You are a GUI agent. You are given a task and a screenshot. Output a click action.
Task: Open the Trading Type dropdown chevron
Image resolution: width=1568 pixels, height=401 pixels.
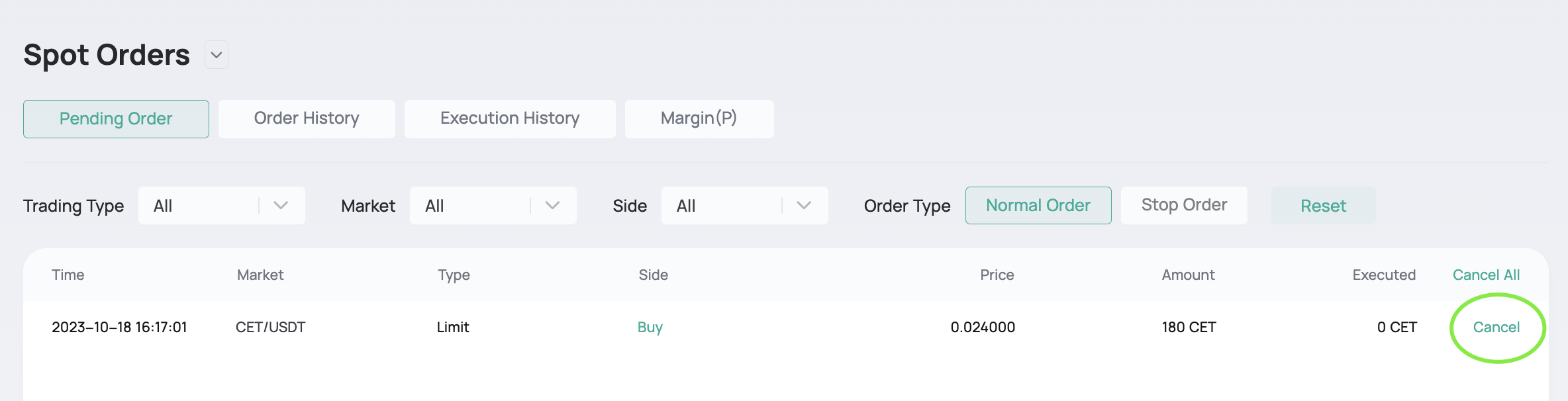pyautogui.click(x=281, y=206)
